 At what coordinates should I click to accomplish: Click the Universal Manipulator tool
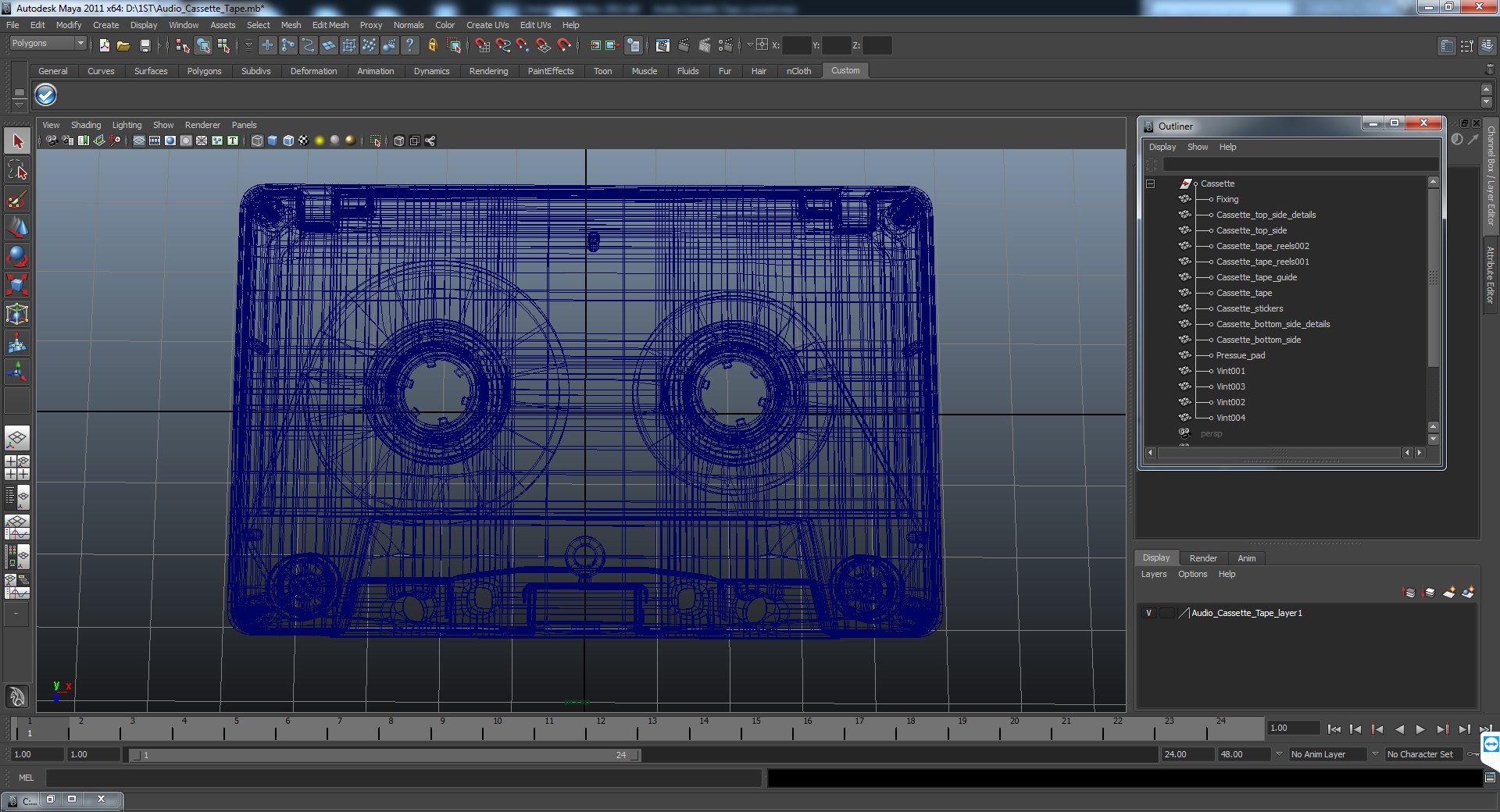(17, 314)
